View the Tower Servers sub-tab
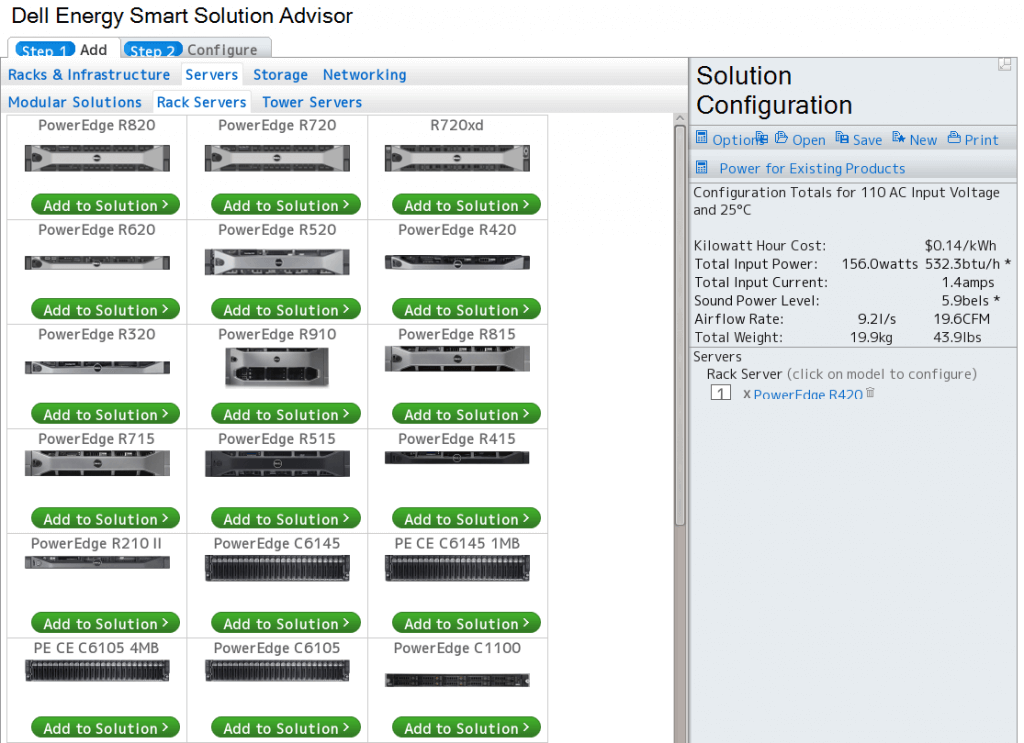This screenshot has height=743, width=1024. (312, 103)
